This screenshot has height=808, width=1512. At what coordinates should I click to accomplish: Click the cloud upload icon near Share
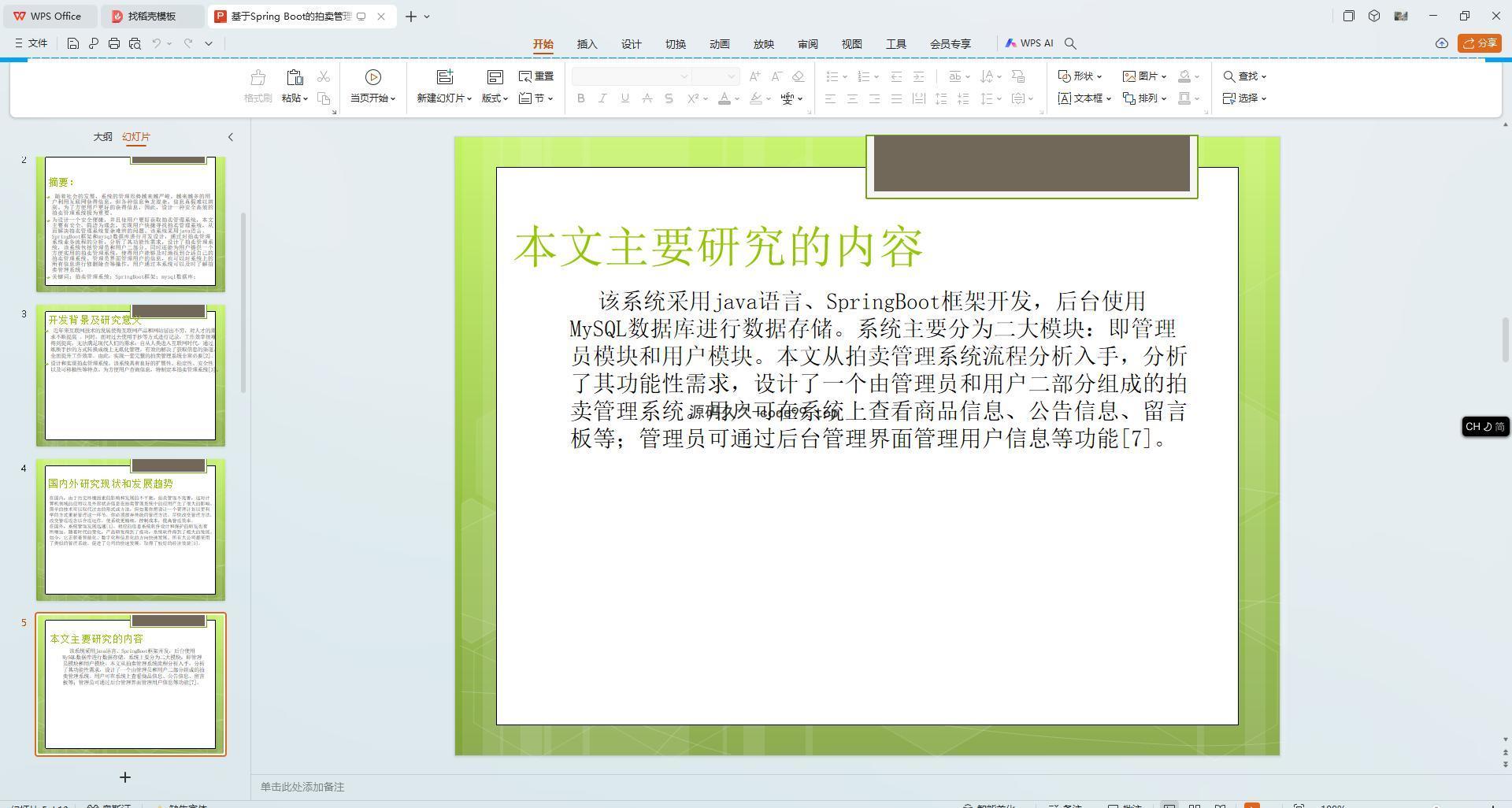(1441, 43)
